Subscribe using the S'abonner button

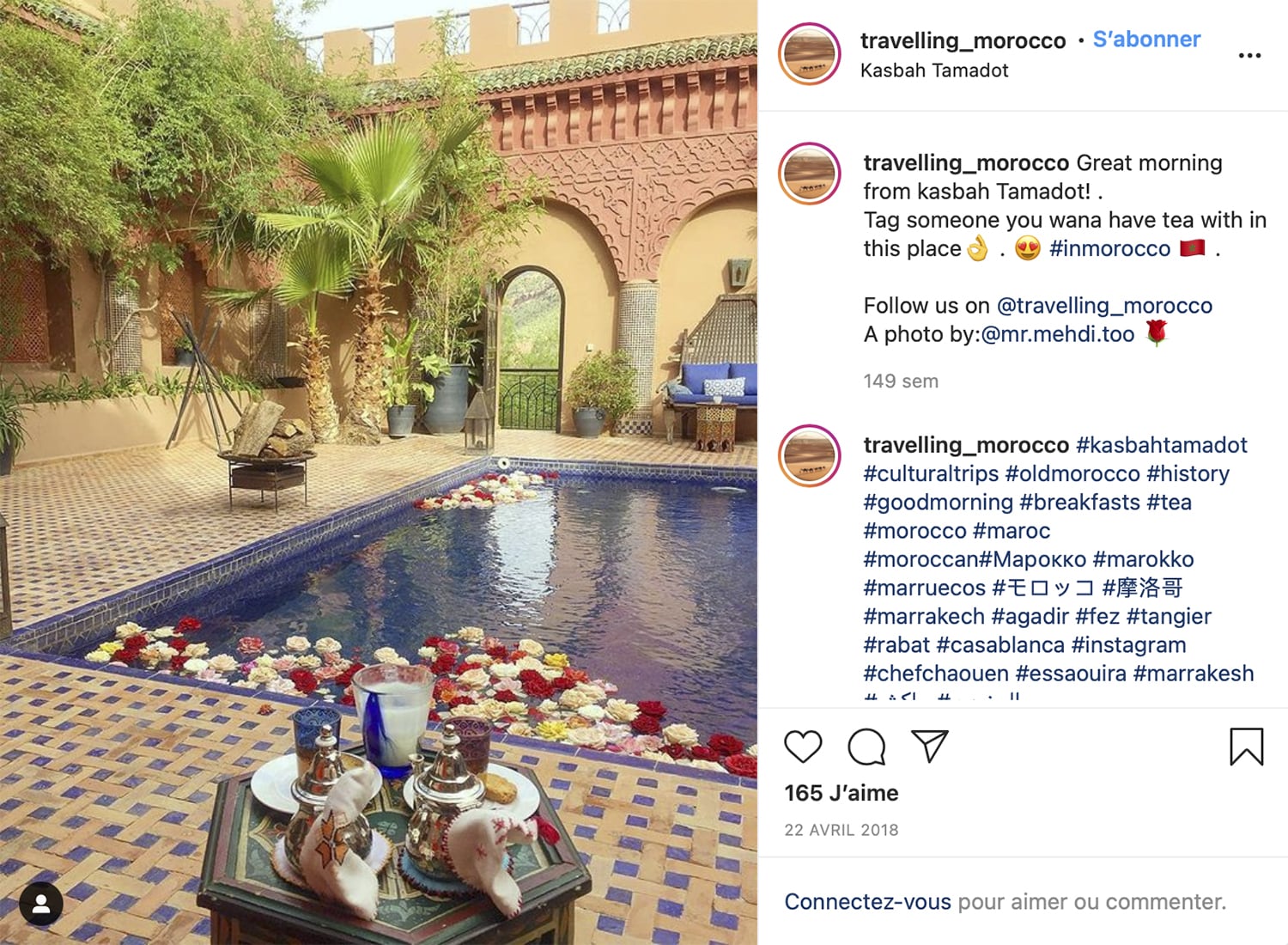click(x=1146, y=40)
